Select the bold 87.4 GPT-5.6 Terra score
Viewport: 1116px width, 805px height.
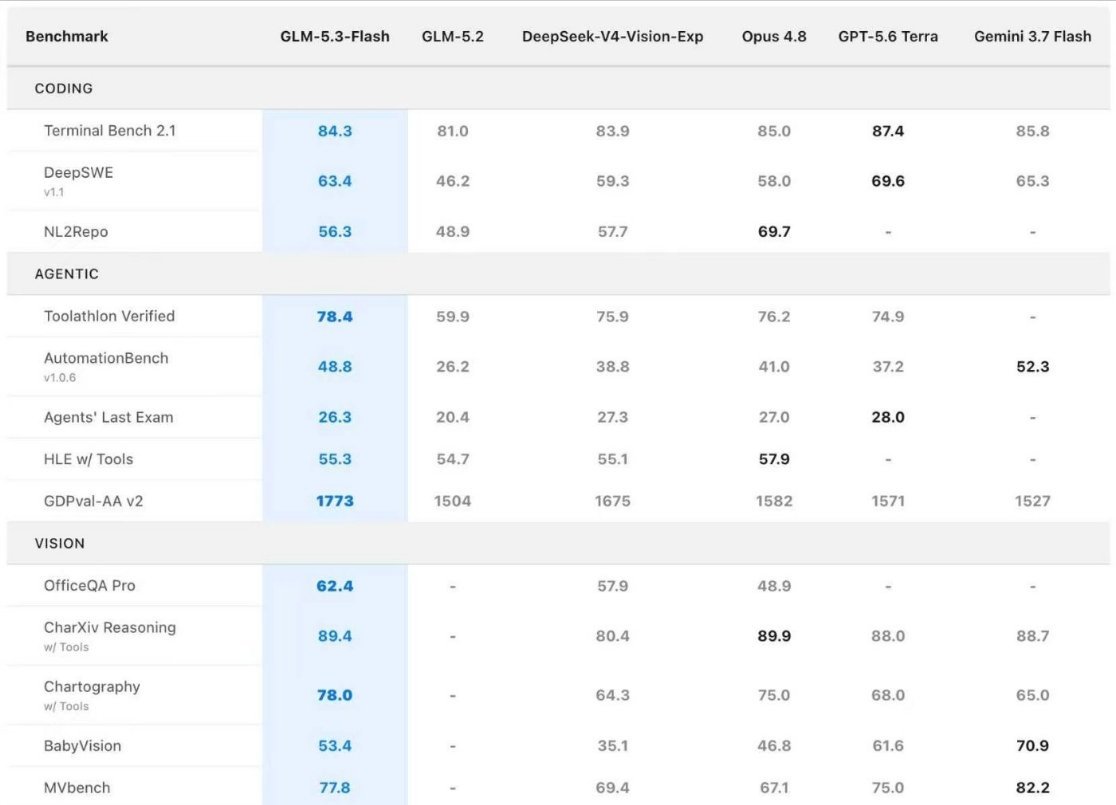coord(888,131)
